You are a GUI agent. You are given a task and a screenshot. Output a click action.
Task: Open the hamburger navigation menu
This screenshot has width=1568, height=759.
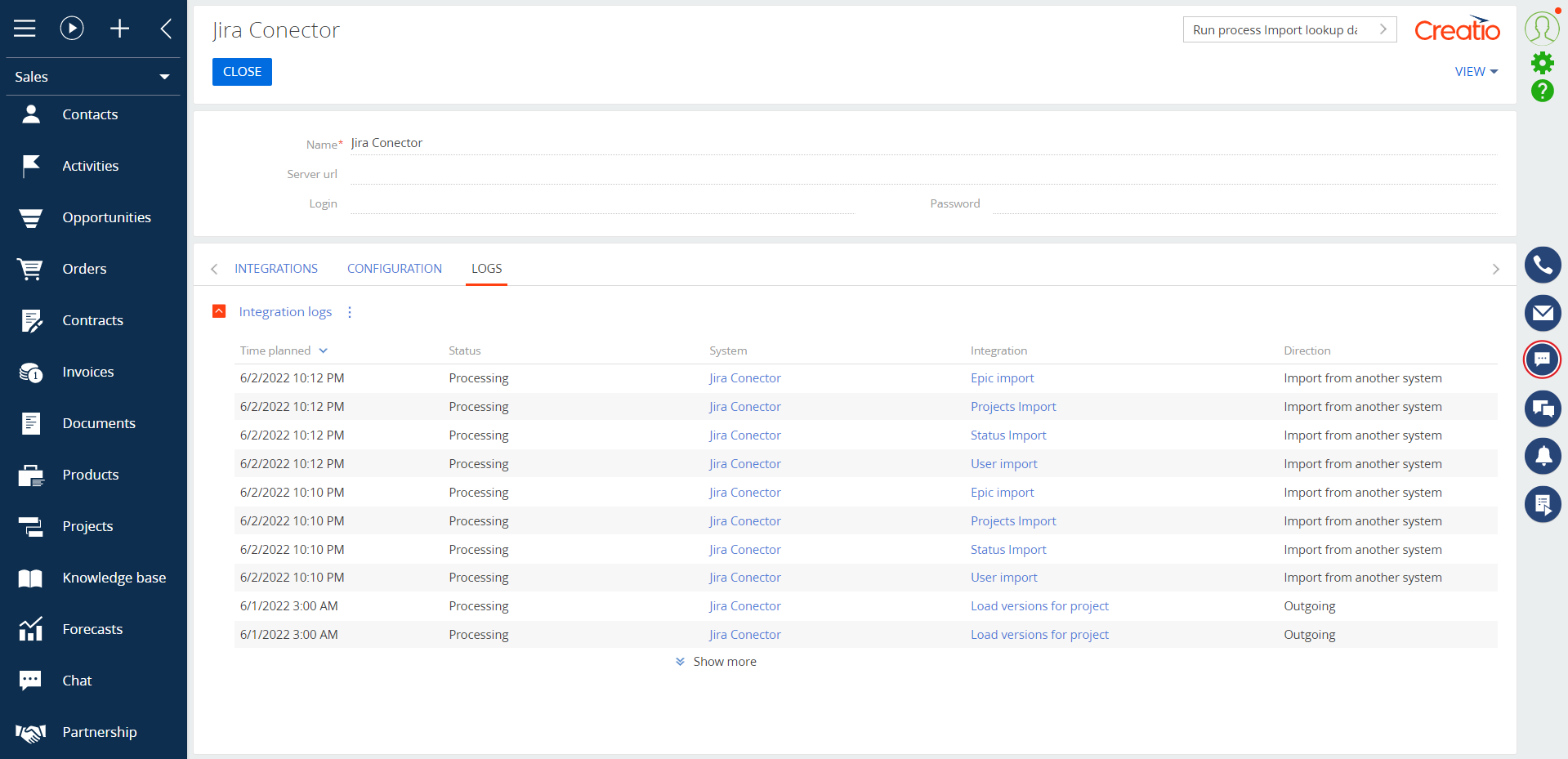click(25, 29)
